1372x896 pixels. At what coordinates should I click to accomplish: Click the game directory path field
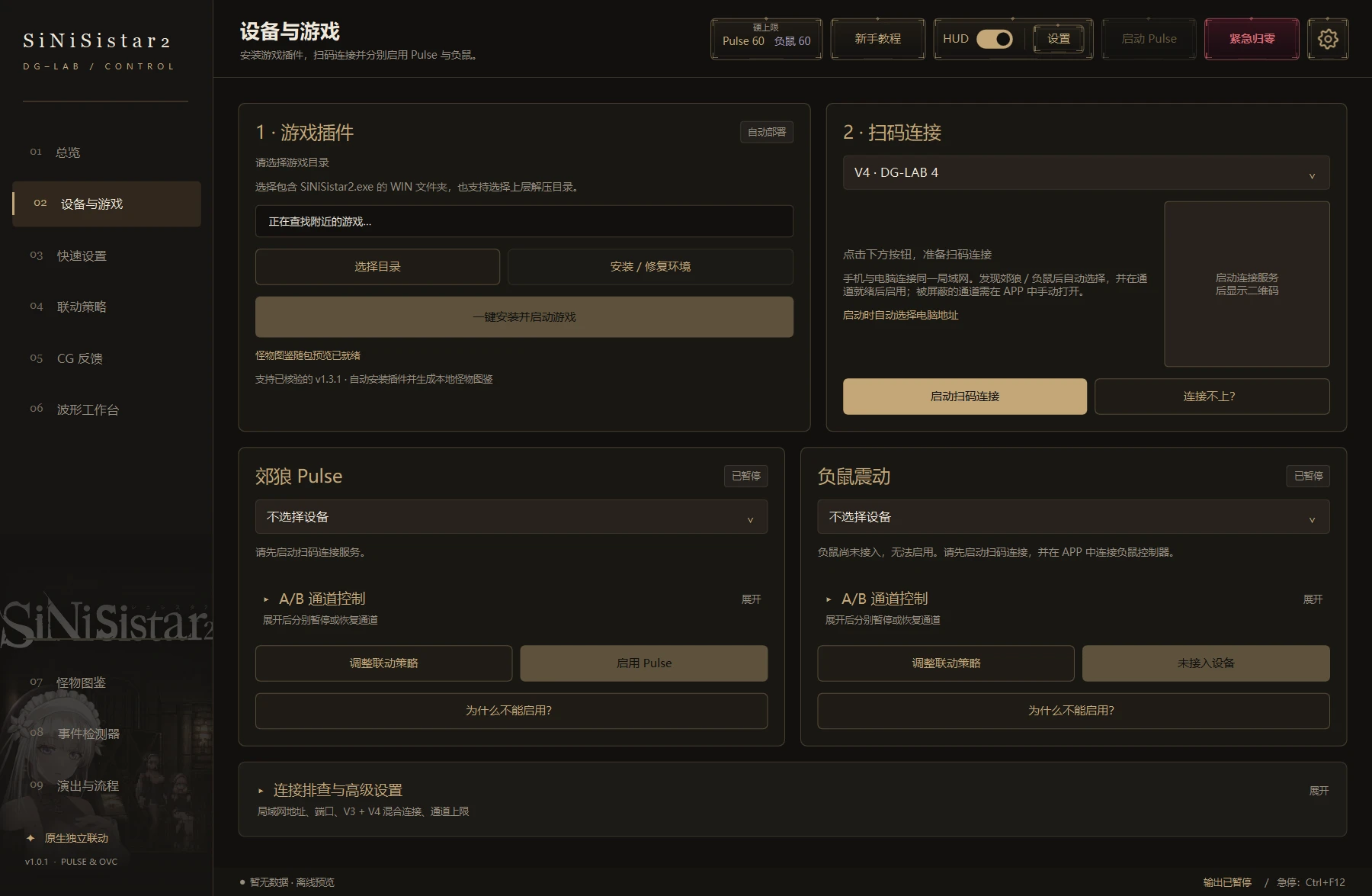point(524,221)
